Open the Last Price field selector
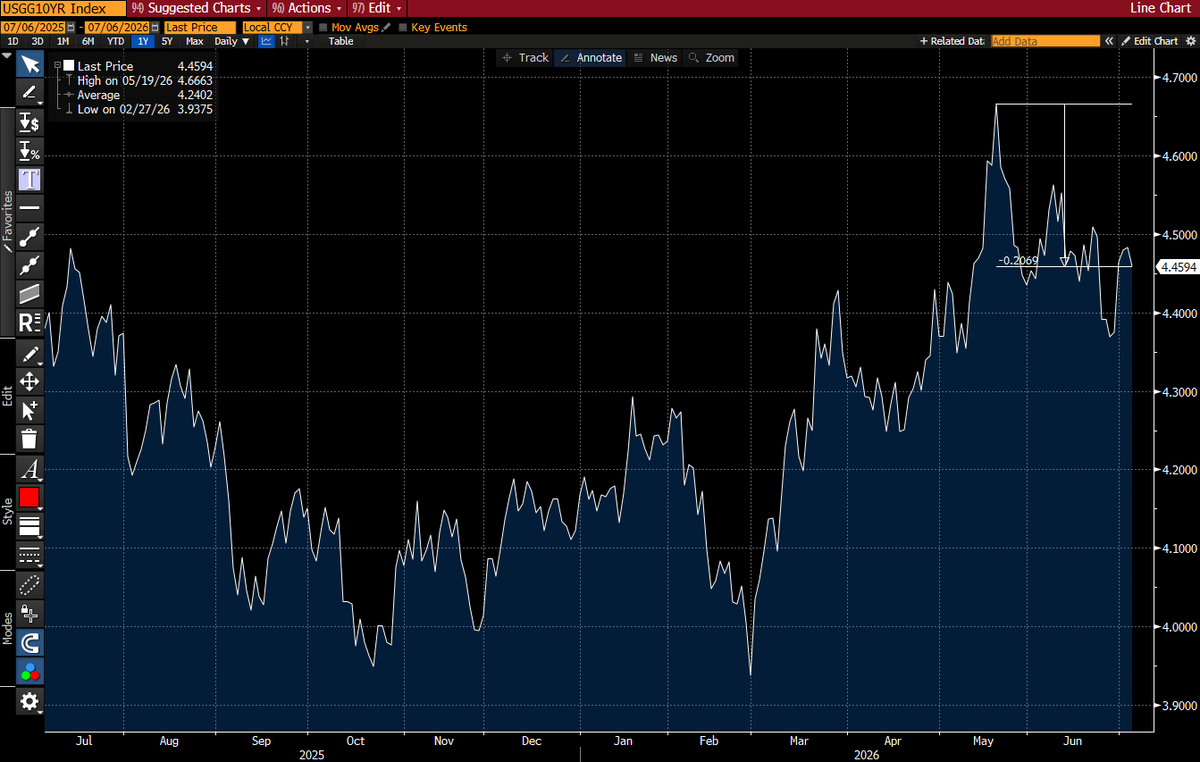The height and width of the screenshot is (762, 1200). coord(200,28)
